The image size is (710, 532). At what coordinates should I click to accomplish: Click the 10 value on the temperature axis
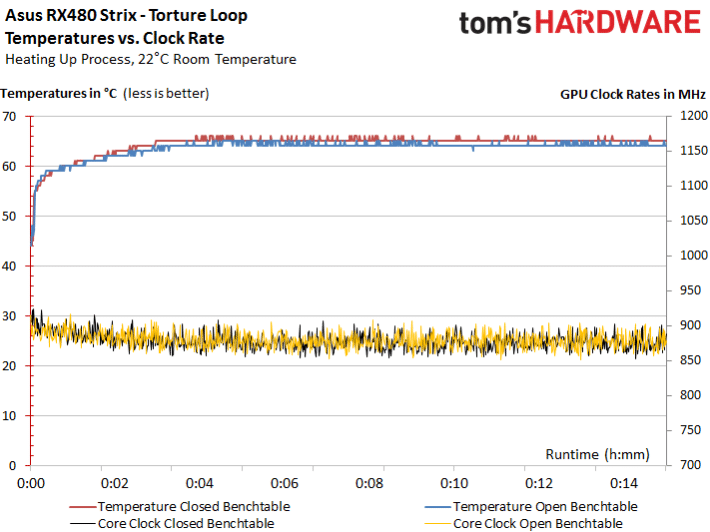tap(9, 416)
